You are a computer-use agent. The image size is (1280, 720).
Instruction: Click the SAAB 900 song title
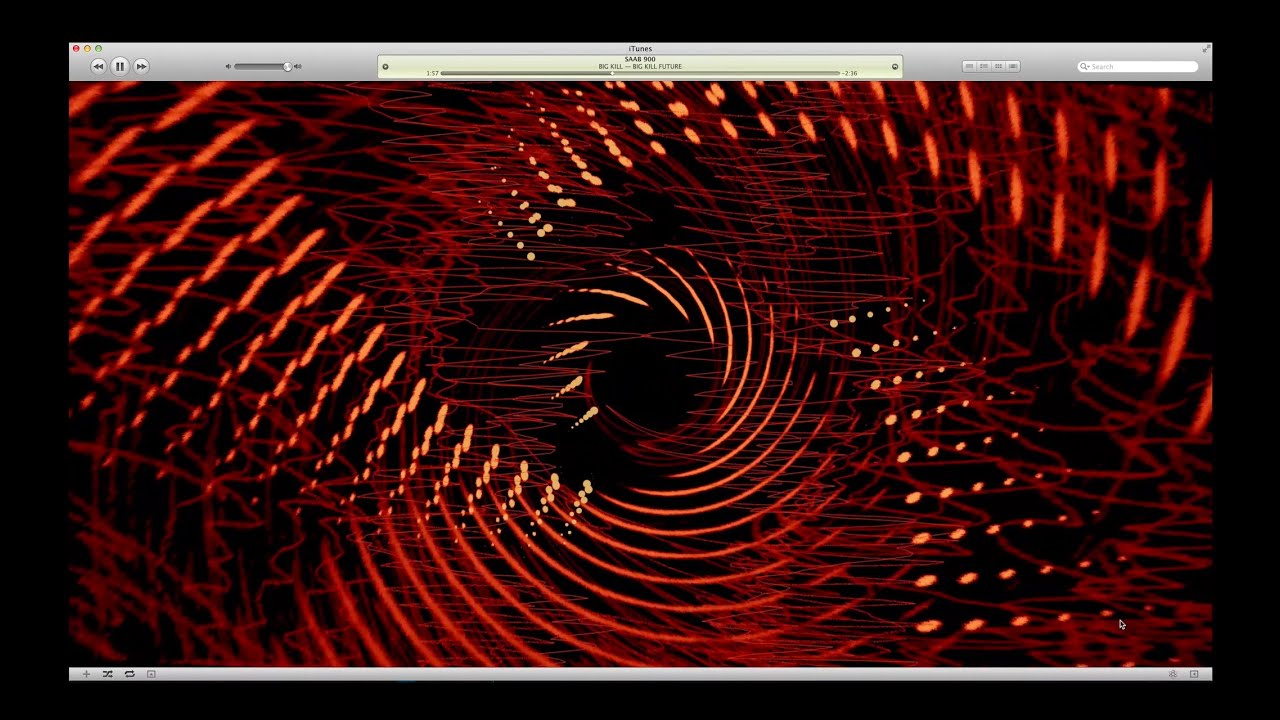click(x=640, y=59)
